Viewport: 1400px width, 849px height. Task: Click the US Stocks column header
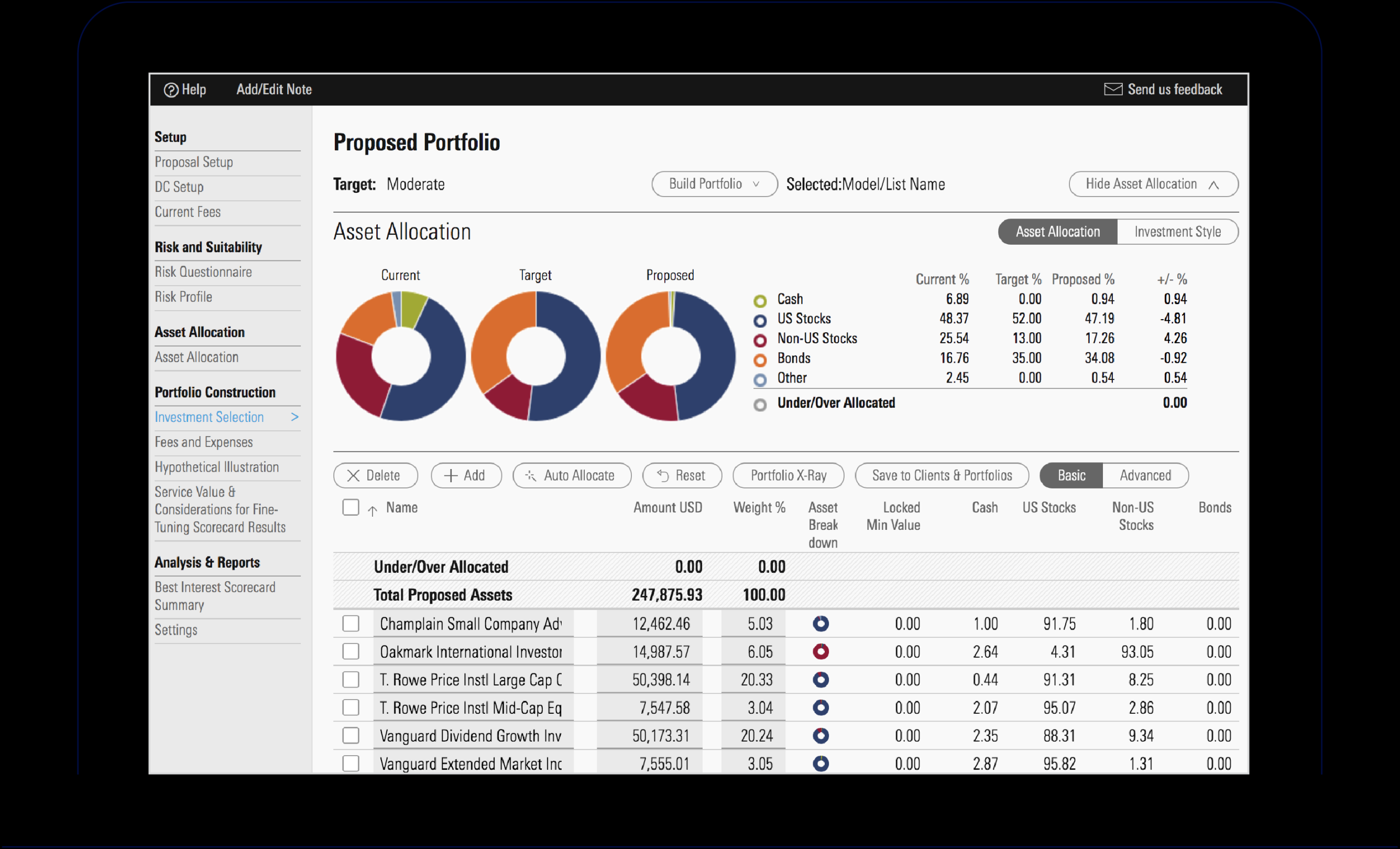click(1049, 507)
